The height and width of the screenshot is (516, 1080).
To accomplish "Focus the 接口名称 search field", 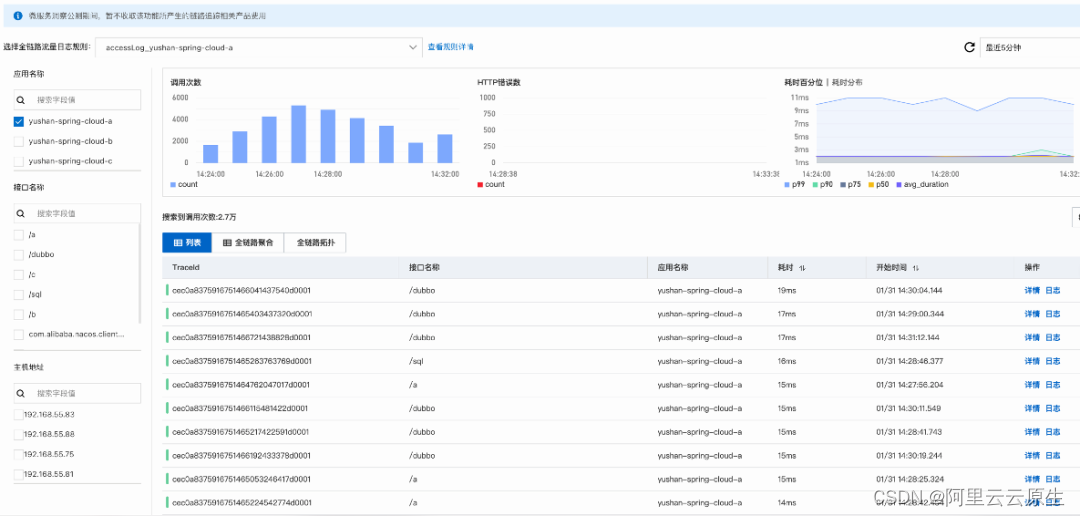I will [x=77, y=214].
